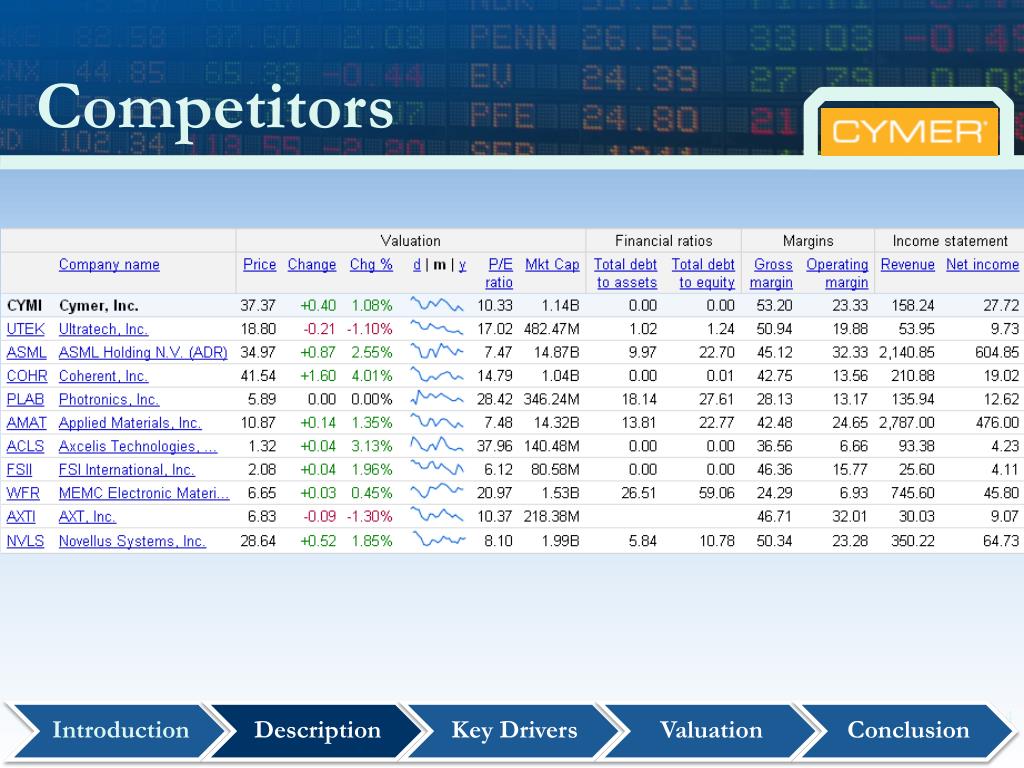Click the Revenue column header
Screen dimensions: 1024x768
pos(908,264)
